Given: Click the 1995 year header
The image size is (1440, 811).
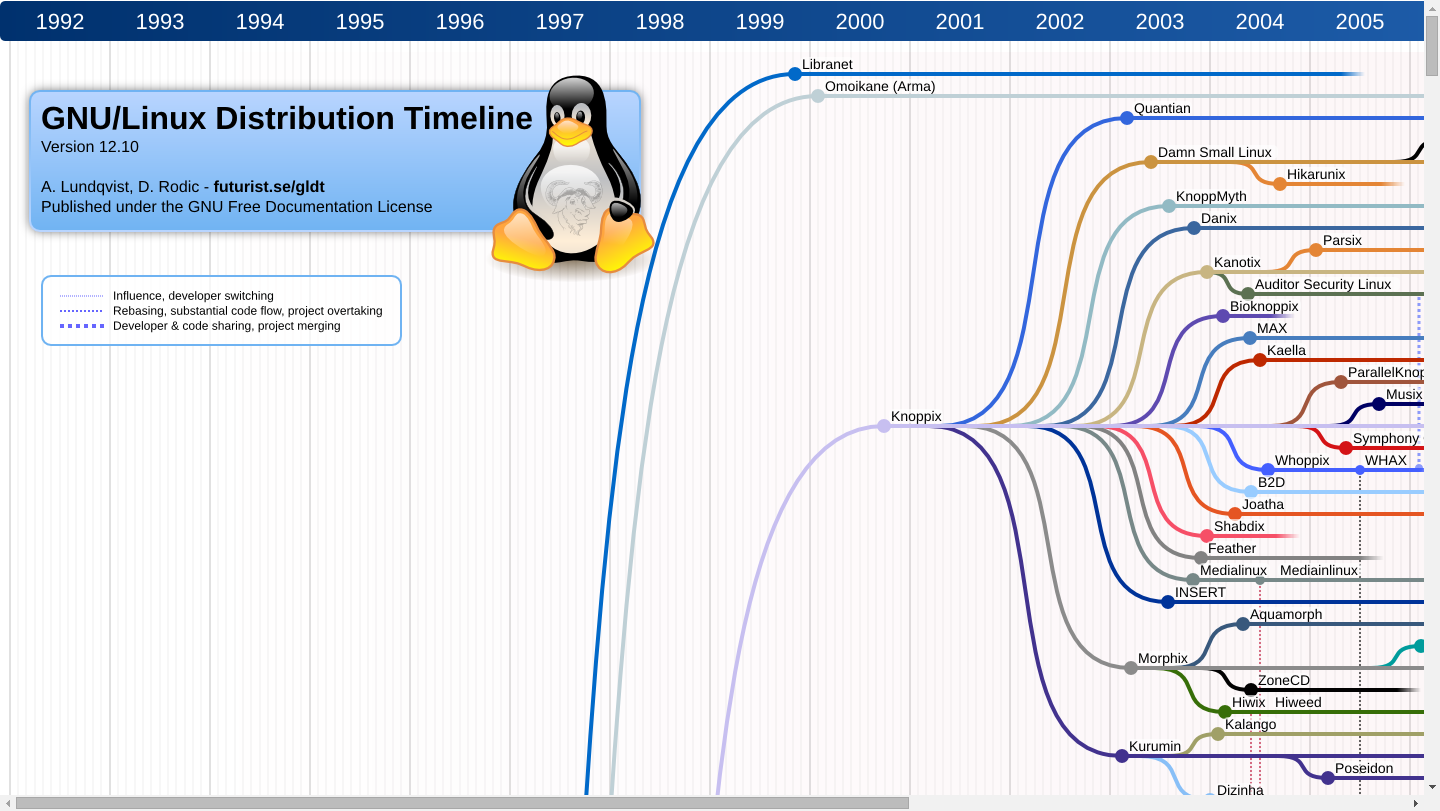Looking at the screenshot, I should tap(360, 21).
